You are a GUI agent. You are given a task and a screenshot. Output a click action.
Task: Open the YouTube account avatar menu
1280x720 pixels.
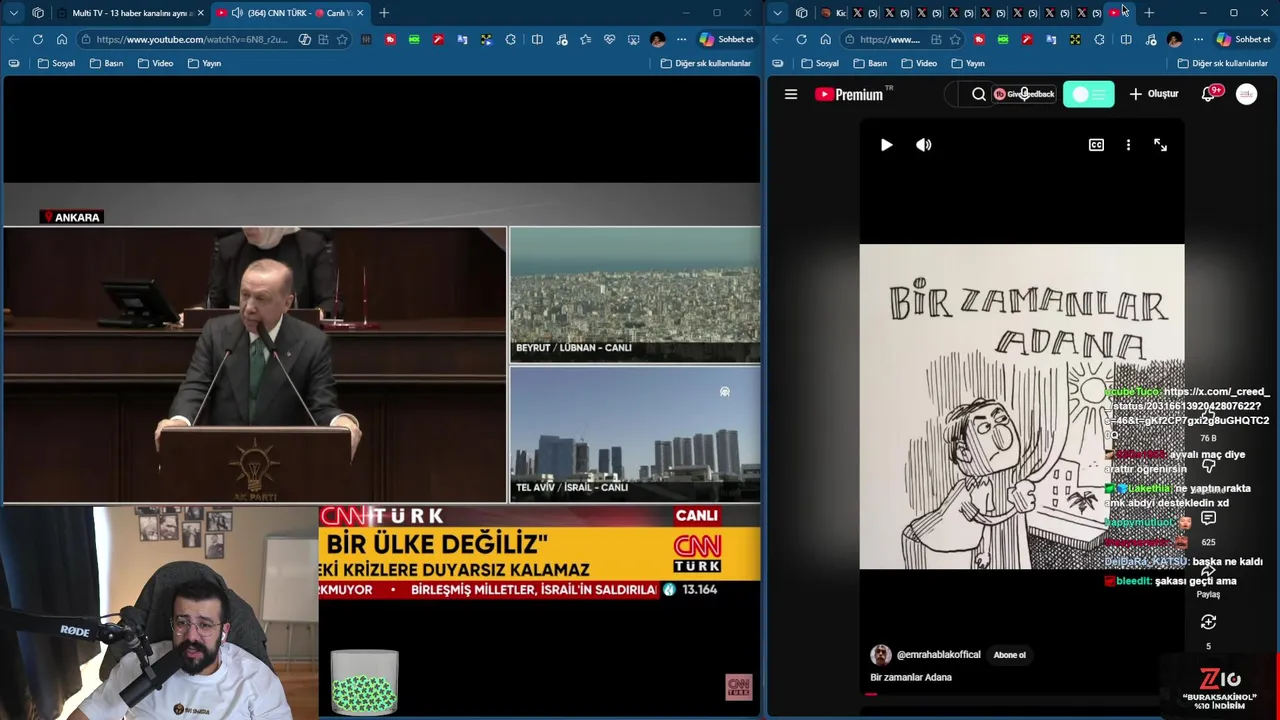pyautogui.click(x=1246, y=94)
